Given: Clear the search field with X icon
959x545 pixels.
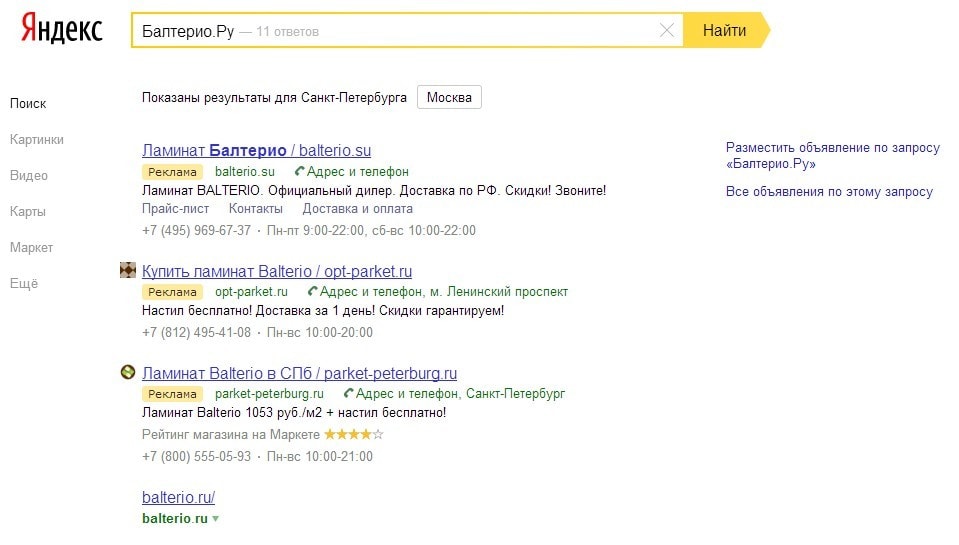Looking at the screenshot, I should point(667,31).
